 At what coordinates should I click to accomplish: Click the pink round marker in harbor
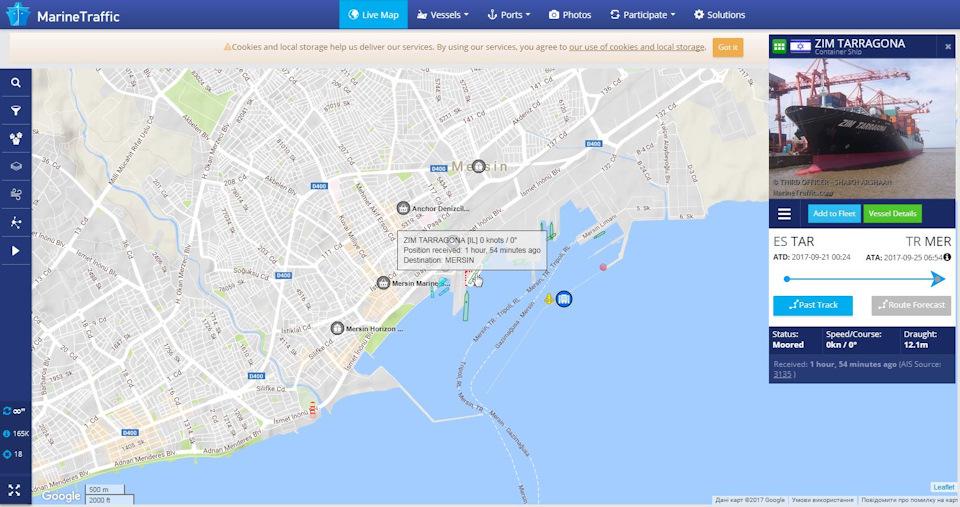pyautogui.click(x=603, y=267)
